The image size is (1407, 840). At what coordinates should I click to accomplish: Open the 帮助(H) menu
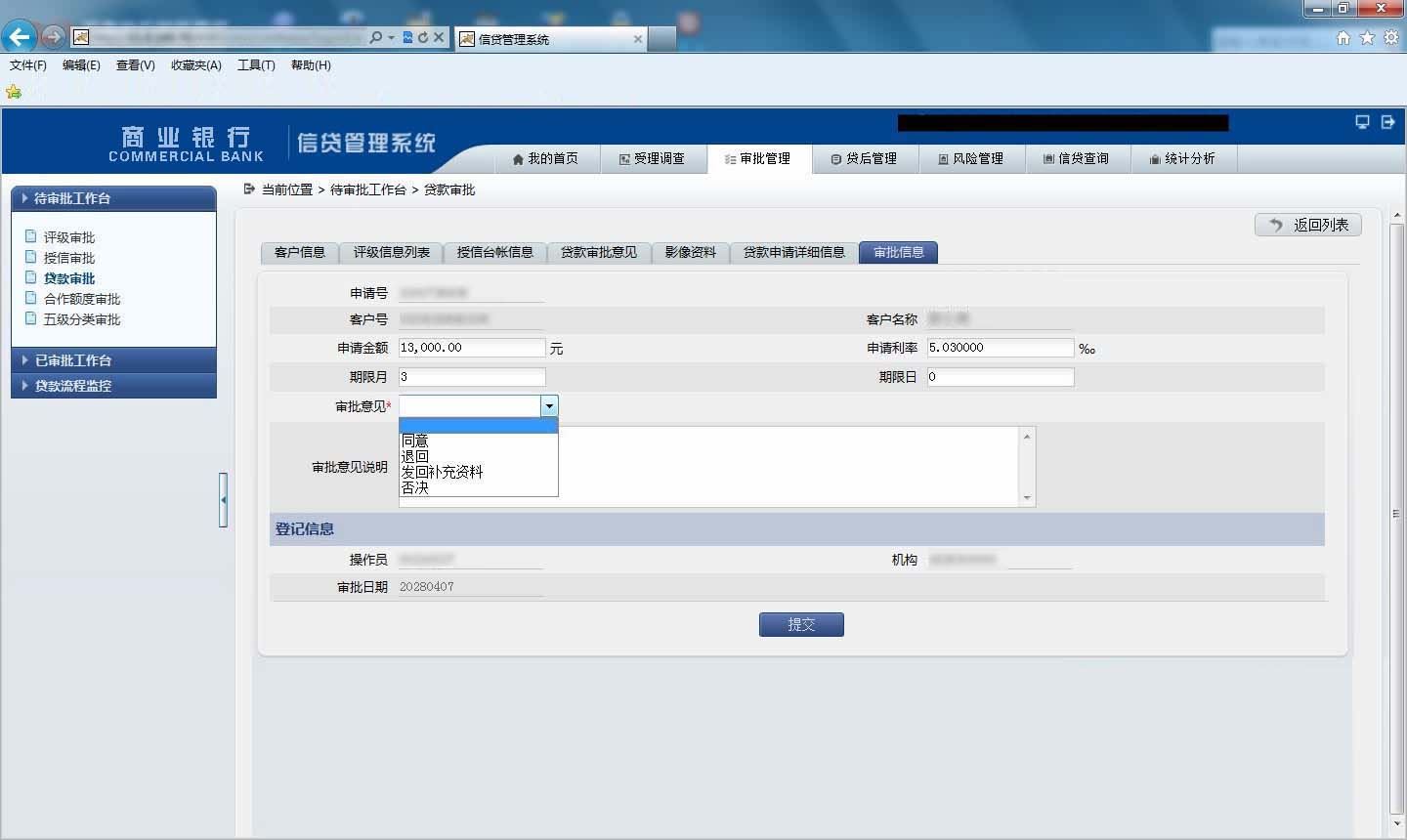(x=311, y=65)
